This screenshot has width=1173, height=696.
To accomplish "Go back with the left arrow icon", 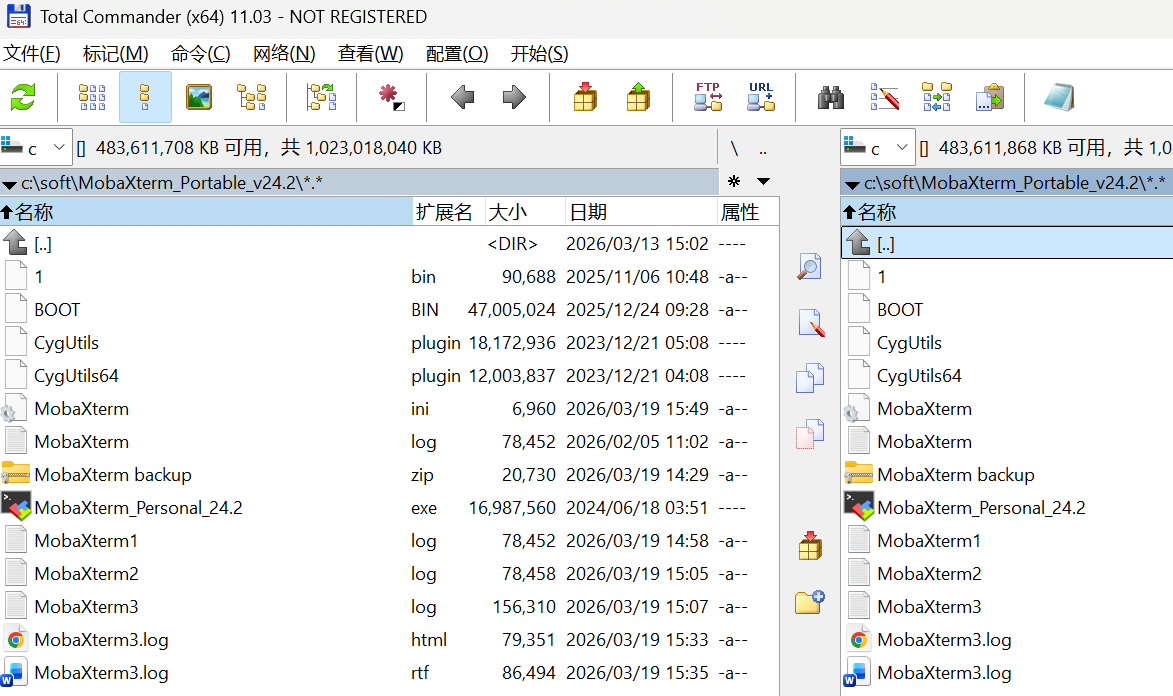I will tap(462, 97).
